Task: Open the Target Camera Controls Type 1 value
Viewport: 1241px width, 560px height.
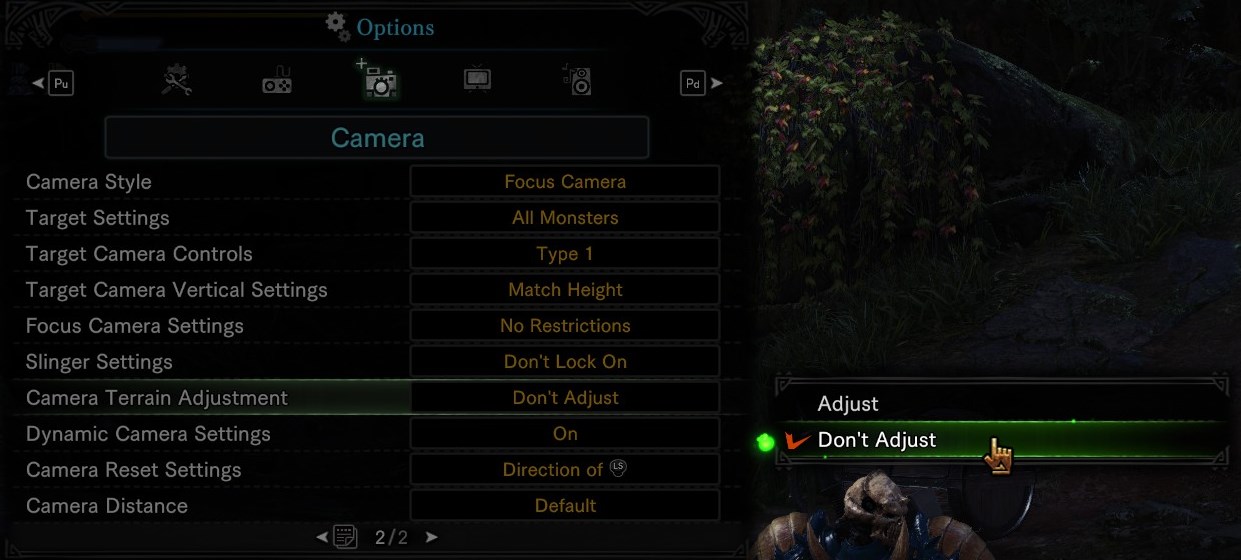Action: coord(565,254)
